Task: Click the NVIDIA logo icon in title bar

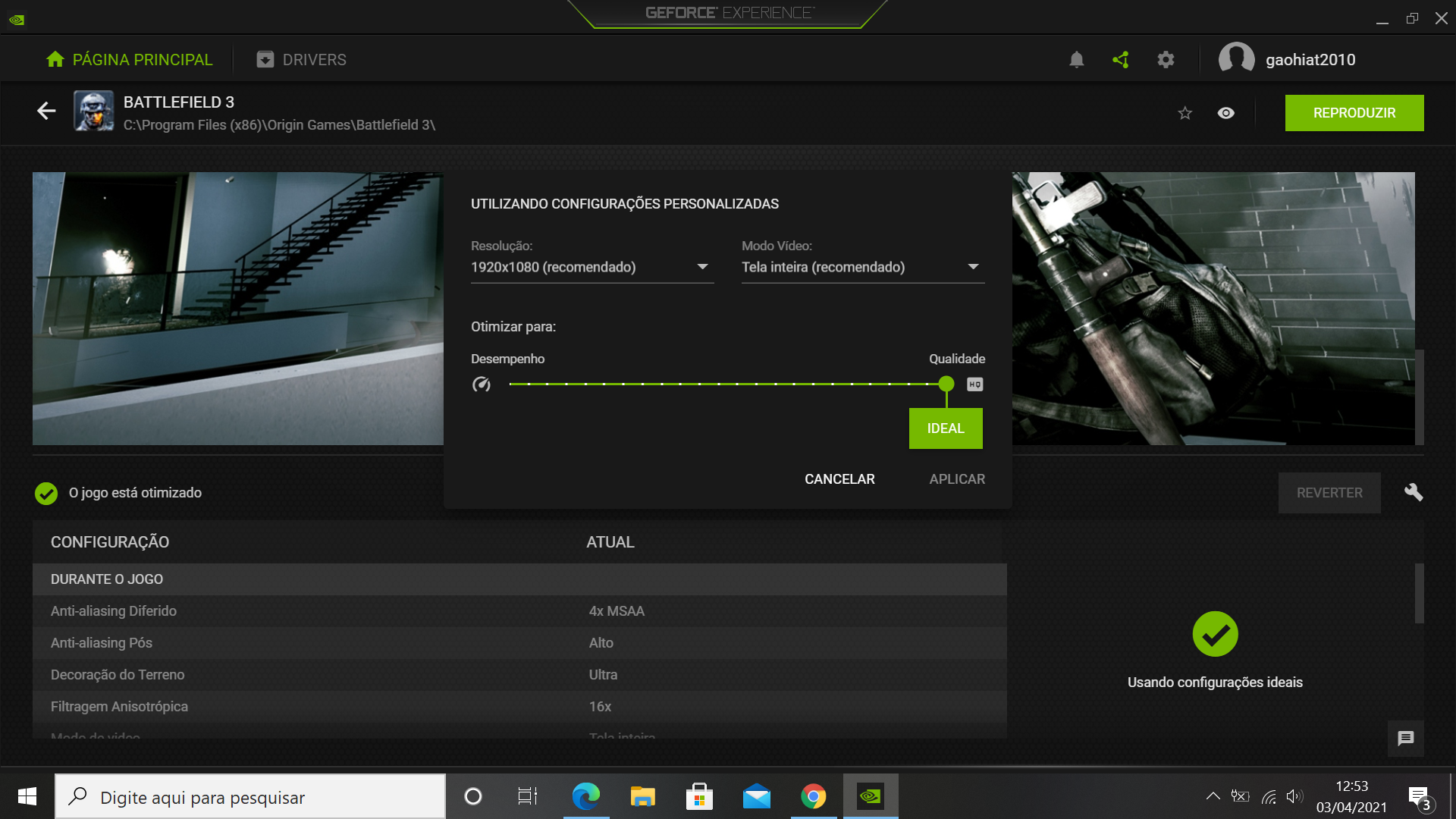Action: click(17, 19)
